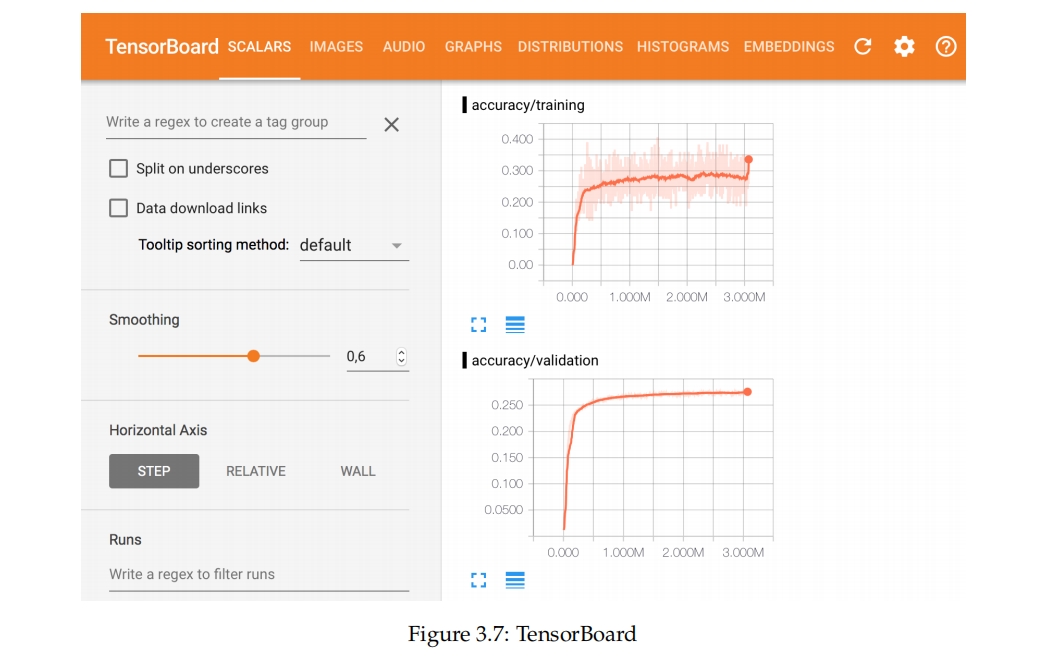
Task: Click the tag group regex input field
Action: click(236, 122)
